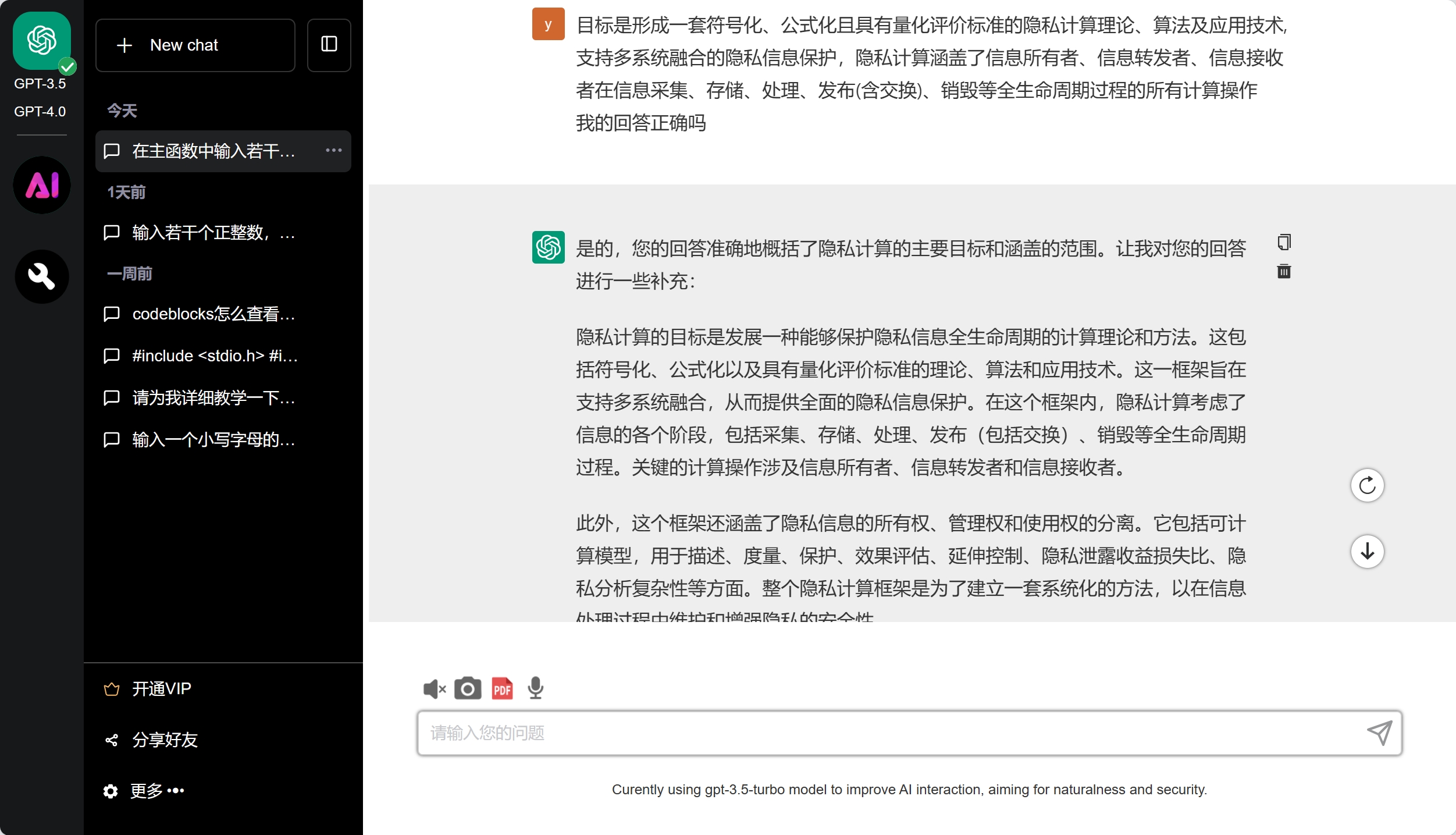Image resolution: width=1456 pixels, height=835 pixels.
Task: Open three-dot options for current chat
Action: point(333,151)
